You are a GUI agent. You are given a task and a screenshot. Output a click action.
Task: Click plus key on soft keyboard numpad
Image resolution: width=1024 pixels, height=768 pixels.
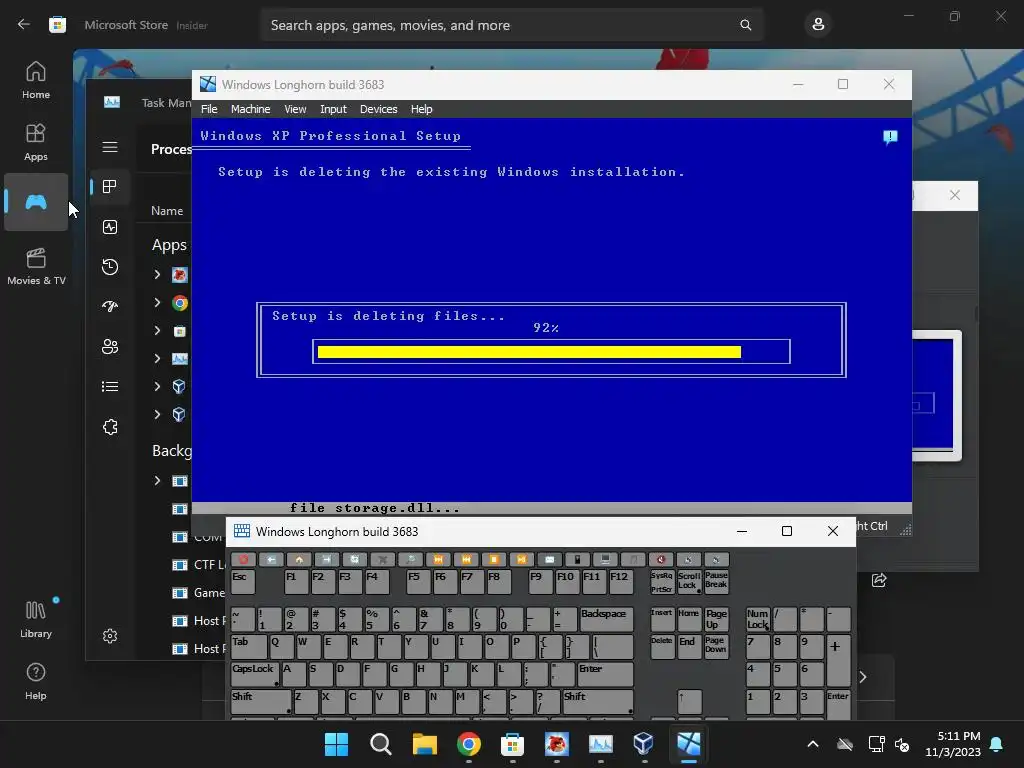839,660
